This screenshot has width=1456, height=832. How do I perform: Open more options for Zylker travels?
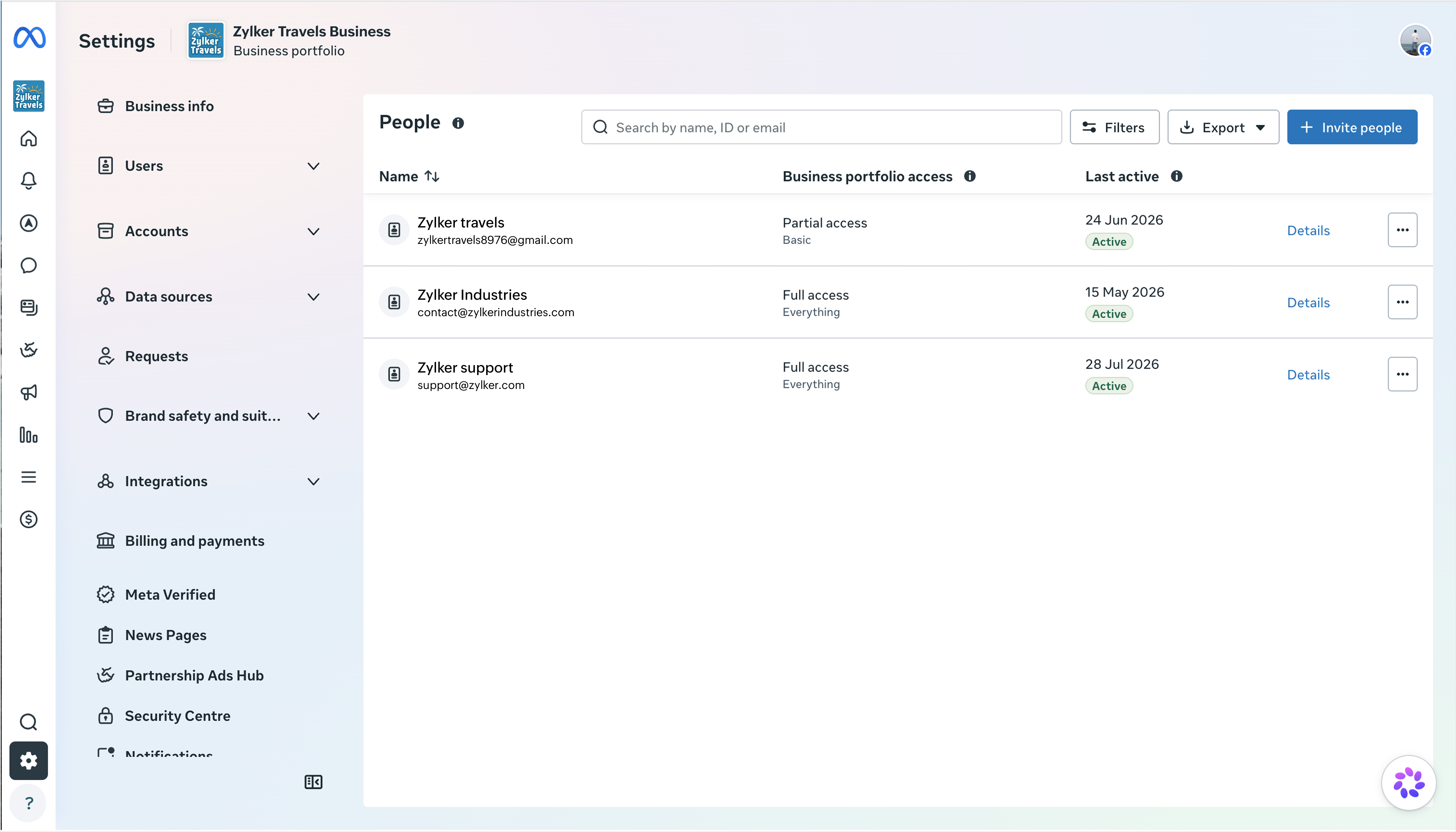[1402, 230]
